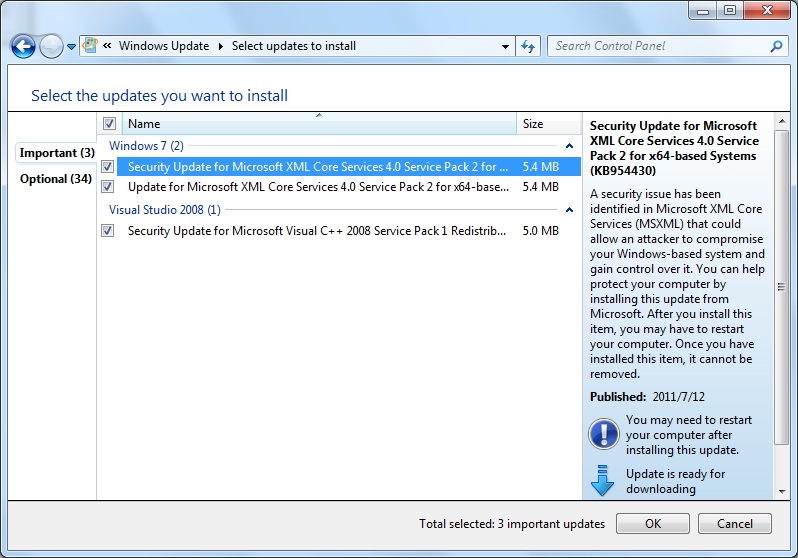This screenshot has width=798, height=558.
Task: Minimize the Windows Update window
Action: [x=703, y=11]
